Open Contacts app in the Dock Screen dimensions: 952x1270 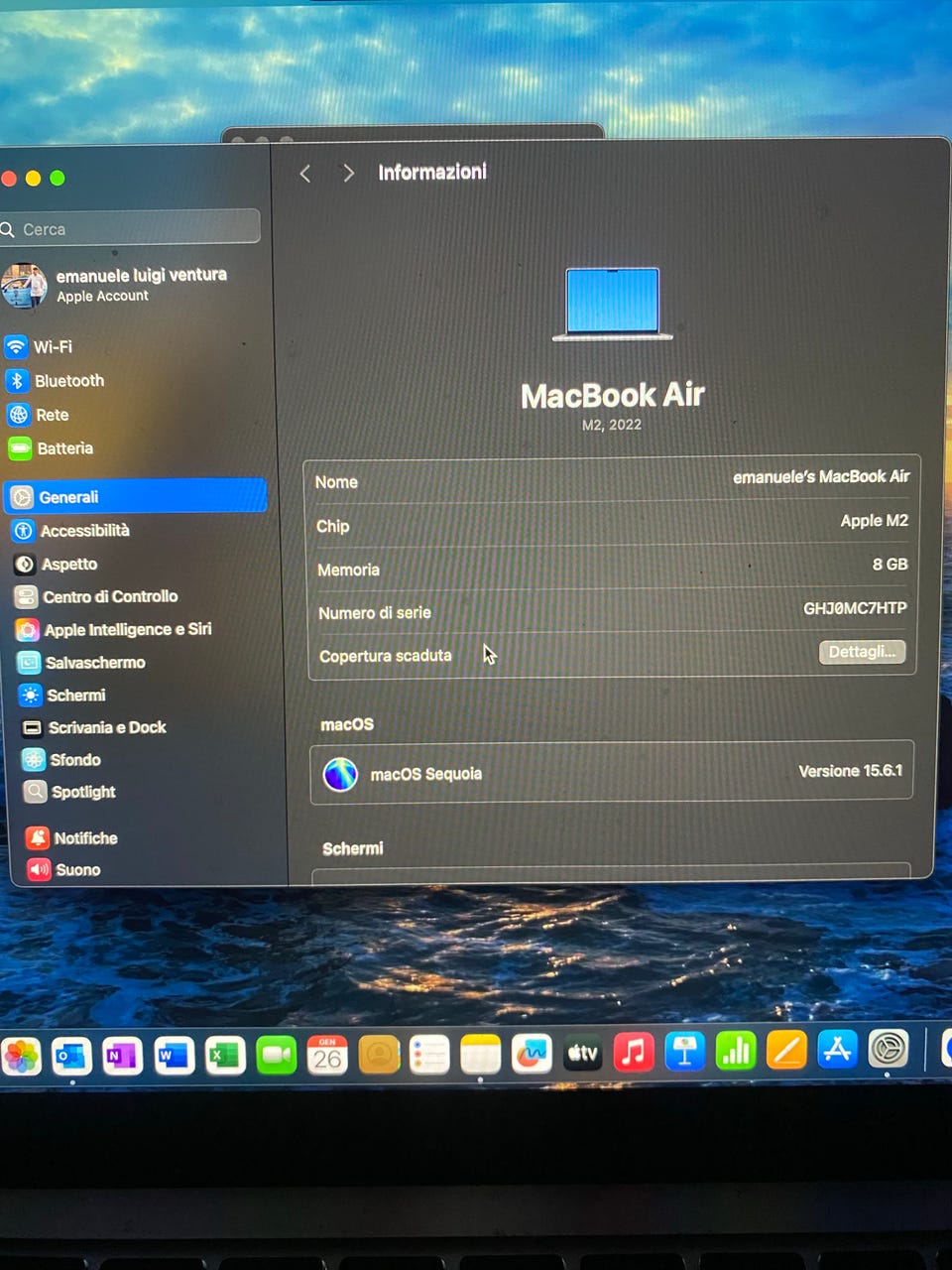[379, 1055]
